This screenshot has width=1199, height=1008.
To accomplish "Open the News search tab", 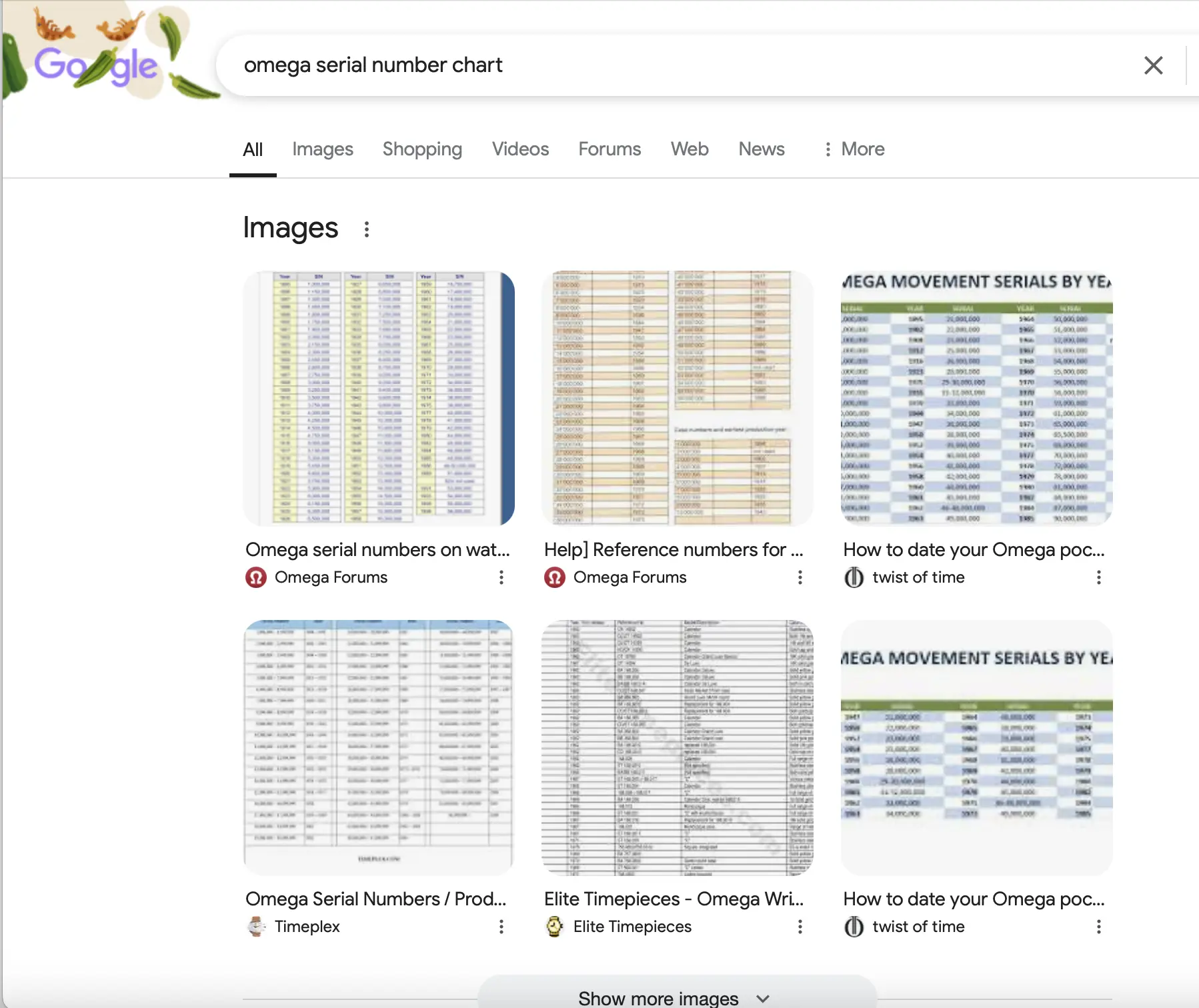I will pos(762,149).
